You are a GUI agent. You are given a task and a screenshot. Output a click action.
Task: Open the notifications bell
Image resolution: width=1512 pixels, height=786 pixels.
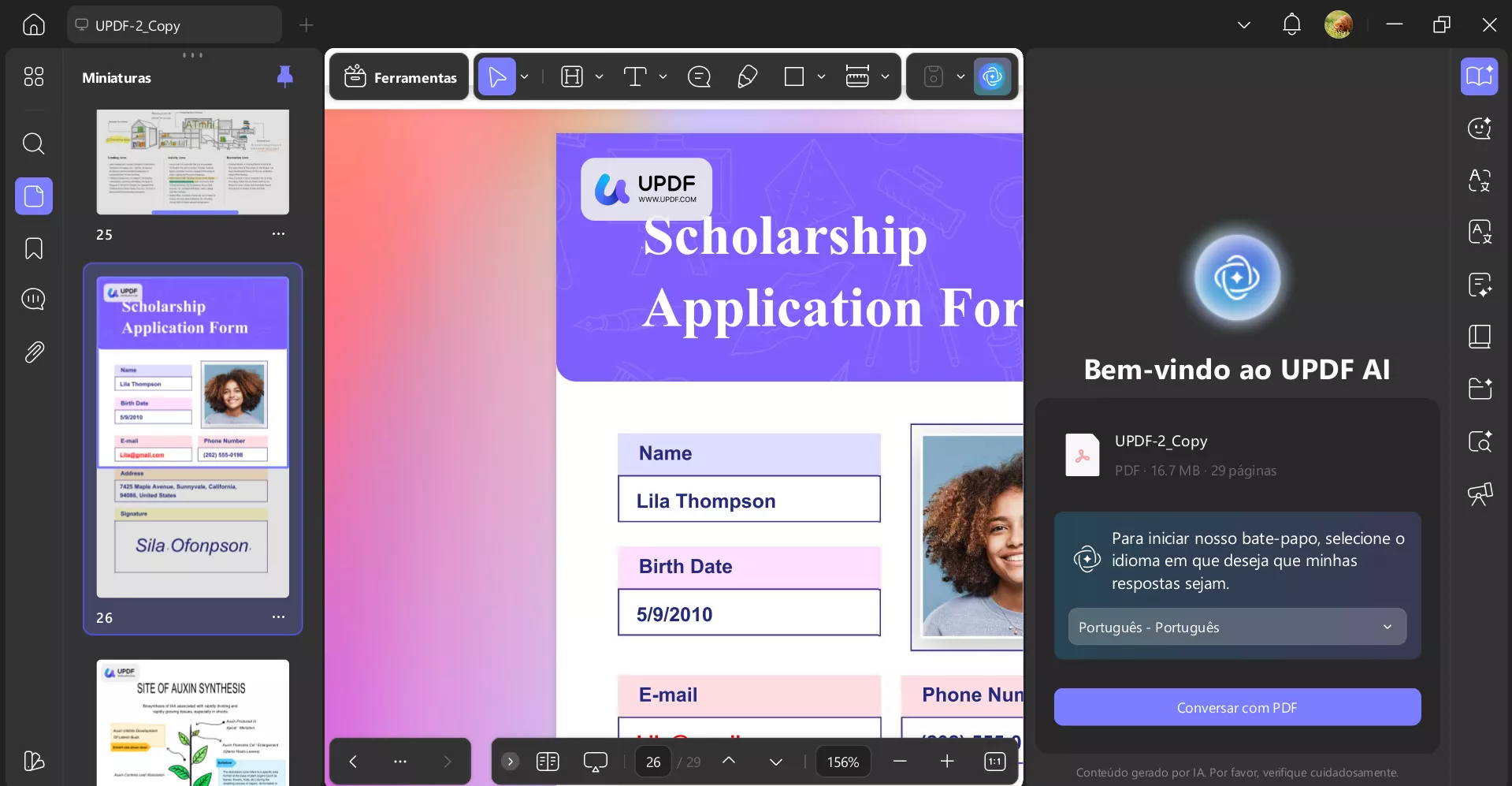(1291, 24)
